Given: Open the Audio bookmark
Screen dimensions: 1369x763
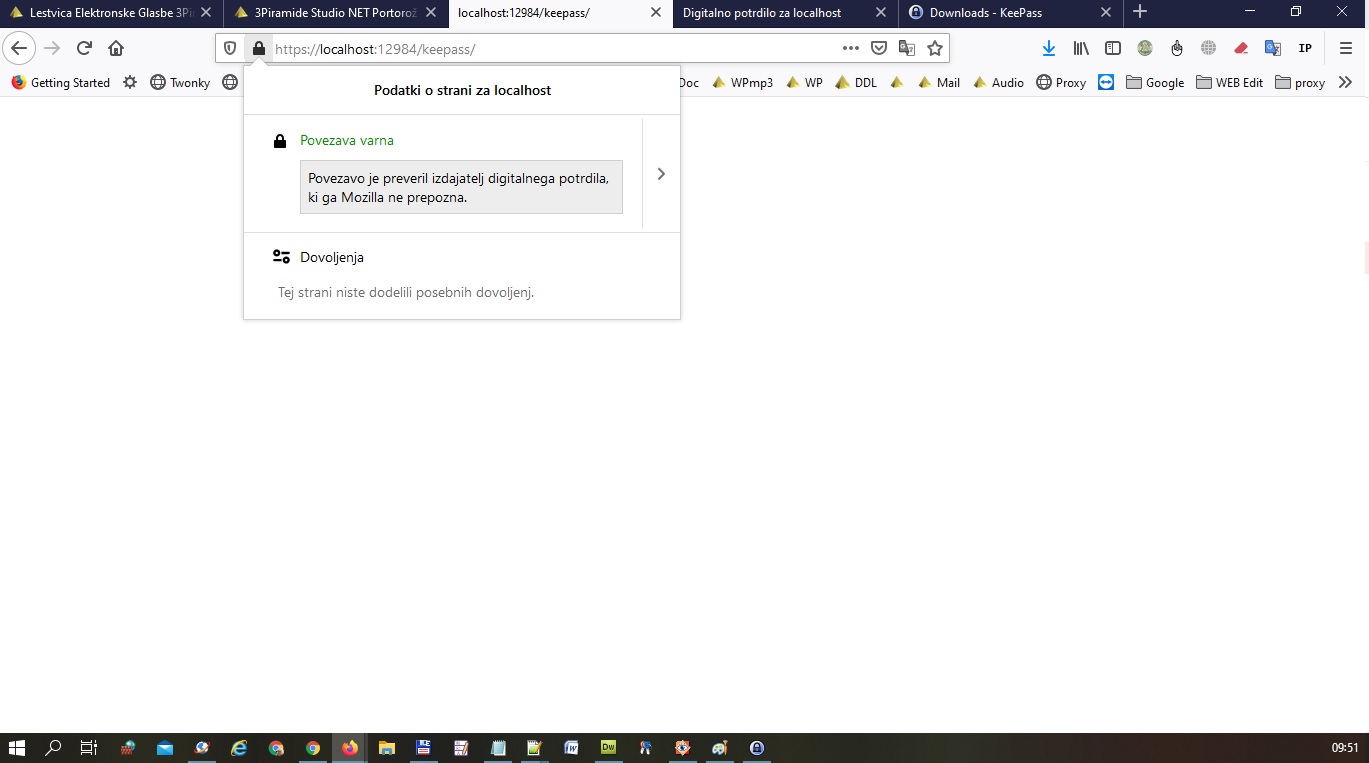Looking at the screenshot, I should pyautogui.click(x=998, y=83).
